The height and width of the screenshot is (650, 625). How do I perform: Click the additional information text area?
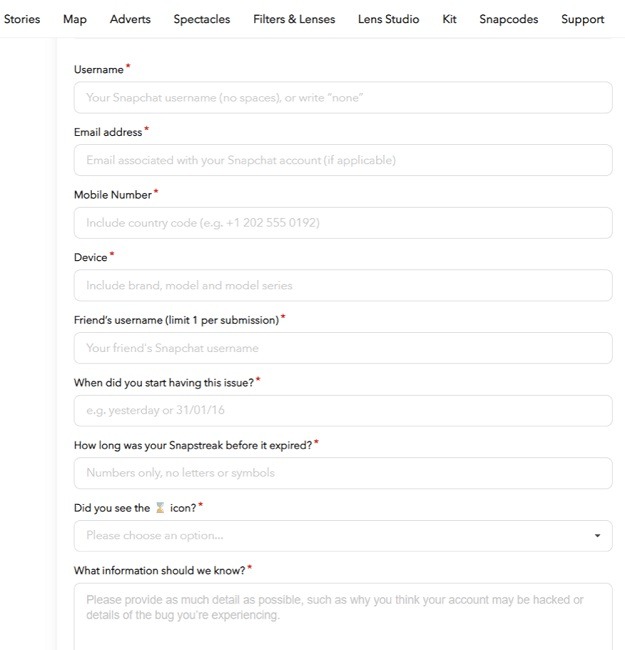pyautogui.click(x=342, y=615)
